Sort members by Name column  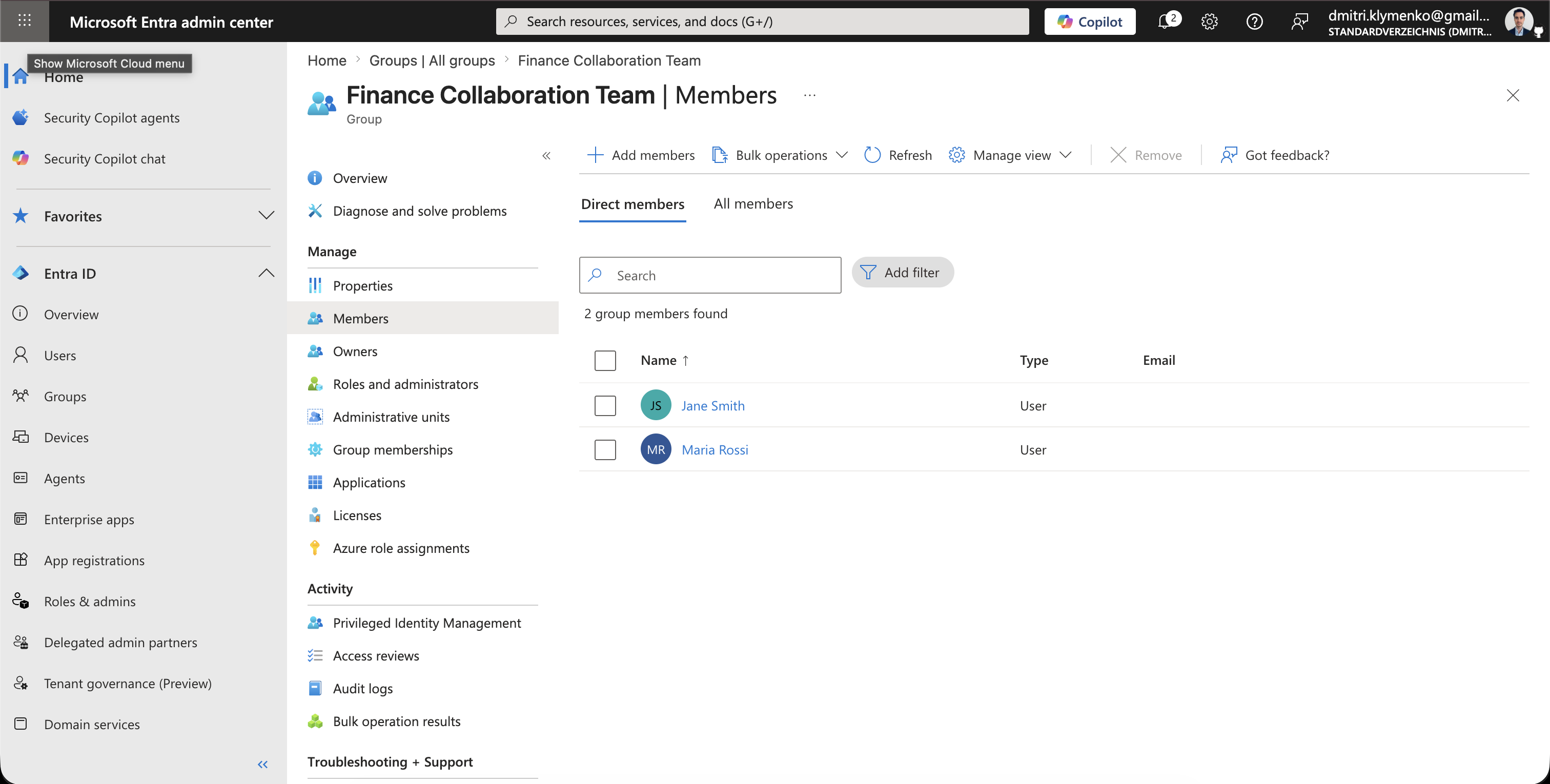coord(664,360)
